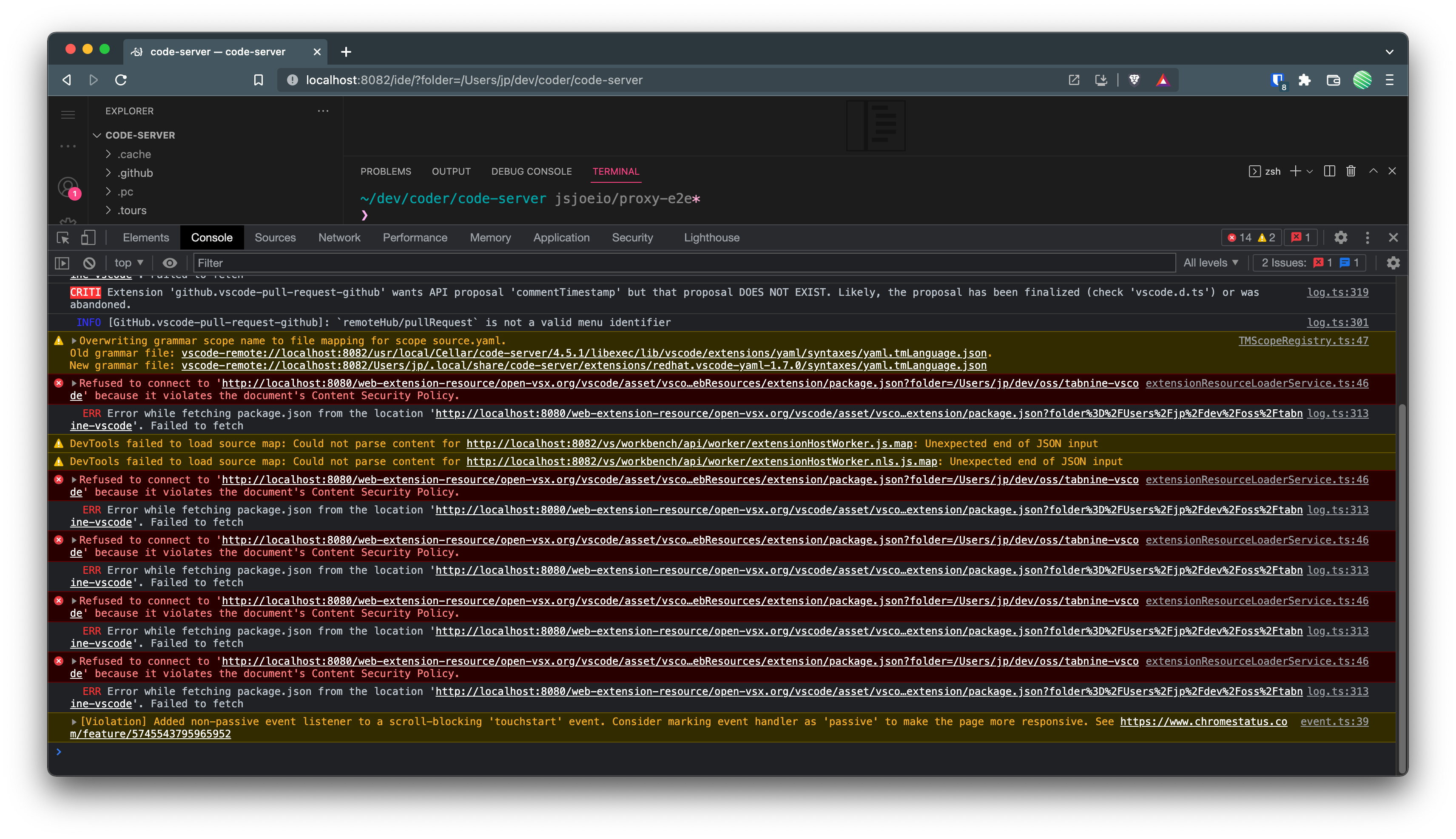Toggle the console sidebar panel icon
The image size is (1456, 839).
[x=62, y=263]
